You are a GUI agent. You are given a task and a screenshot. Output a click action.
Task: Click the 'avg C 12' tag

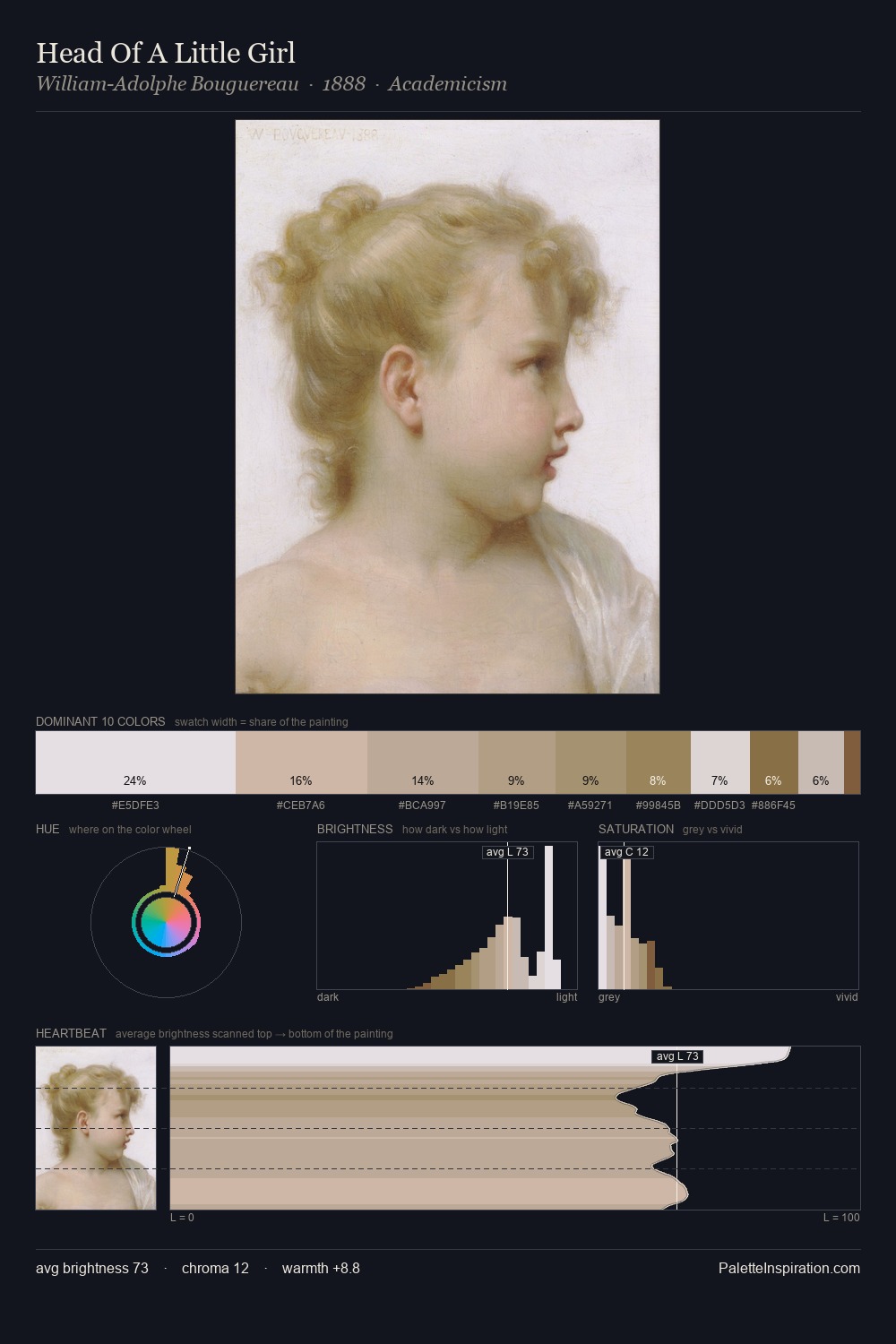tap(626, 852)
